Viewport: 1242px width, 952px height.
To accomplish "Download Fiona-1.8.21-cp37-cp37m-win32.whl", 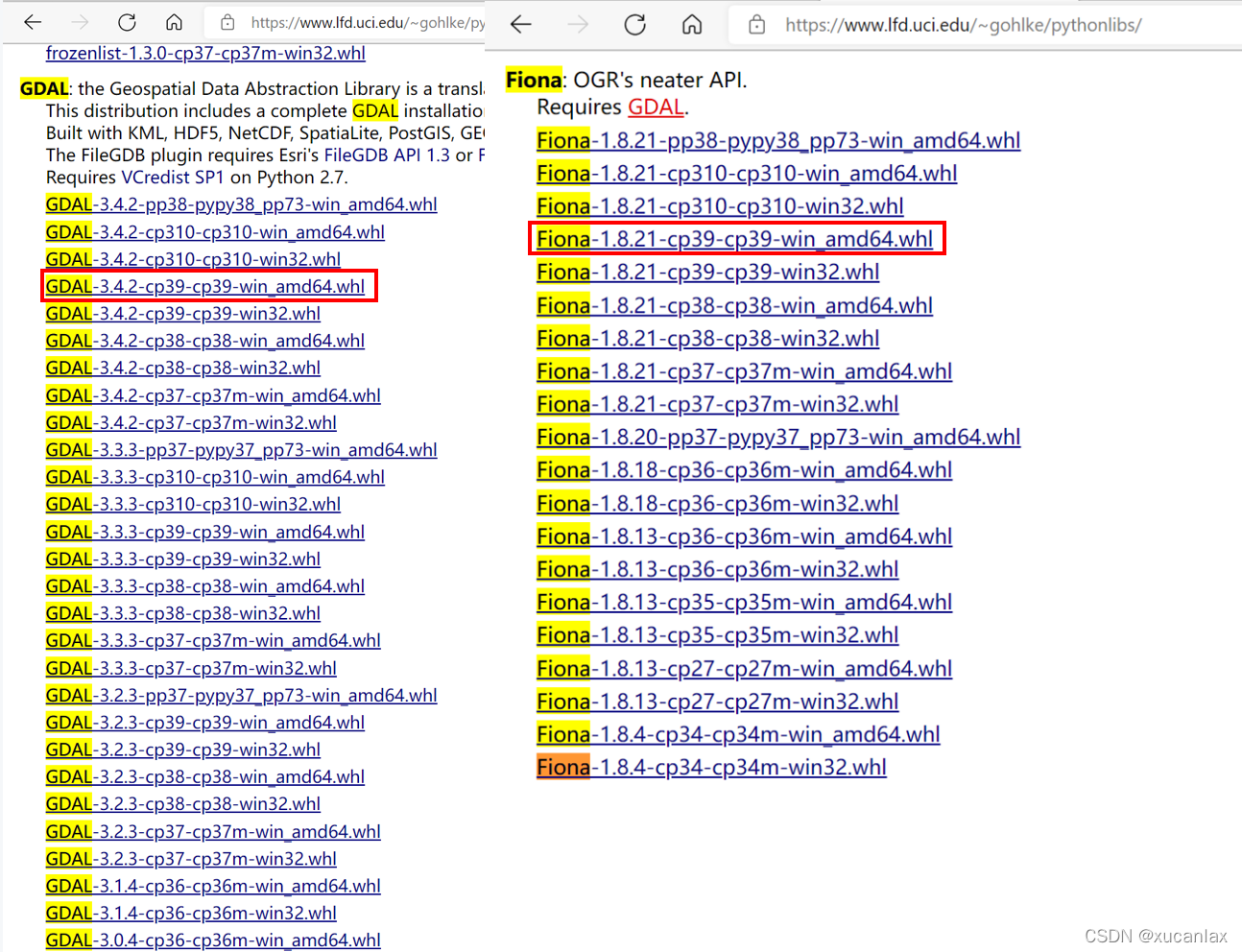I will (717, 404).
